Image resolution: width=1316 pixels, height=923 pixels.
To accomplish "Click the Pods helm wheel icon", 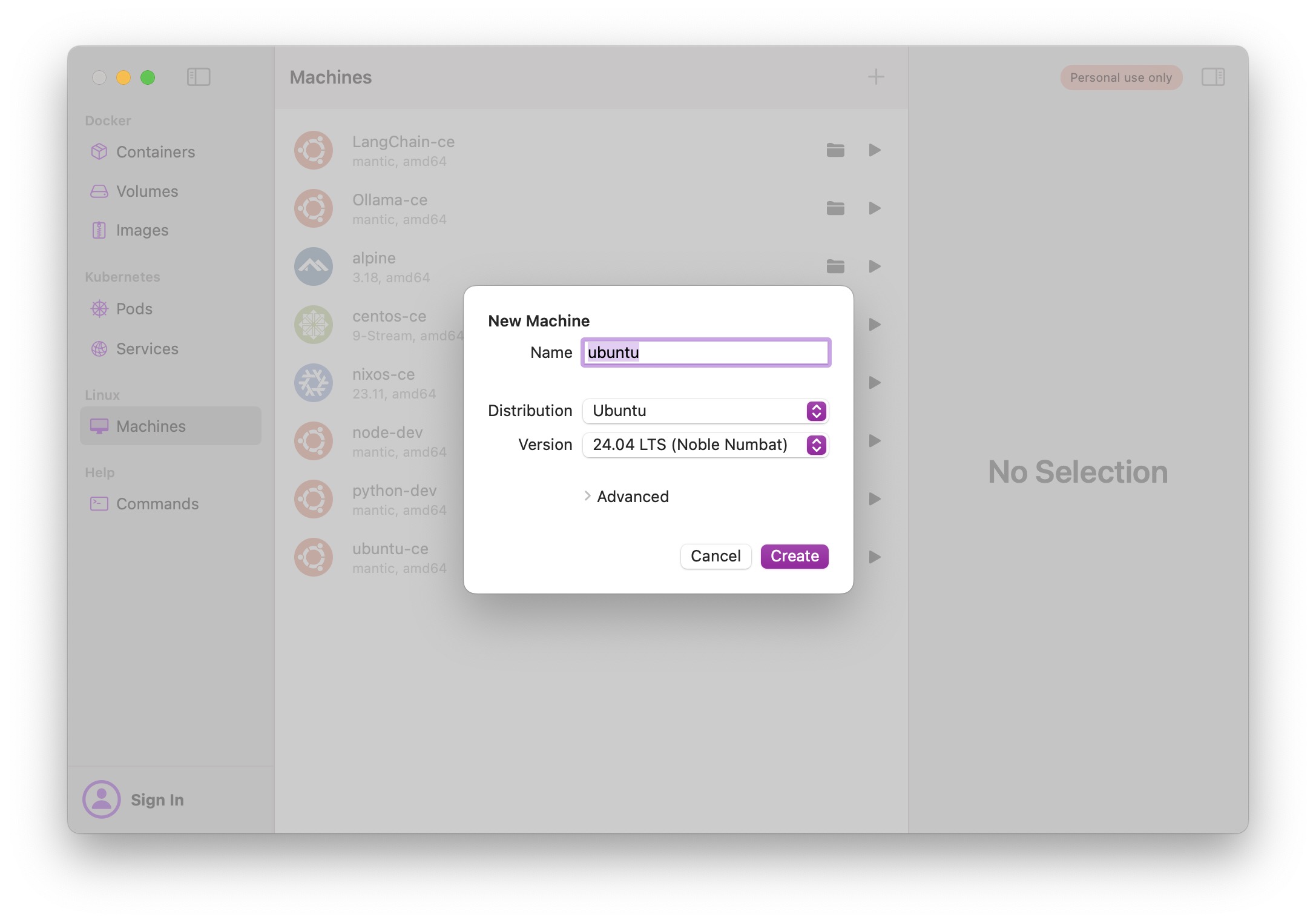I will pyautogui.click(x=99, y=309).
